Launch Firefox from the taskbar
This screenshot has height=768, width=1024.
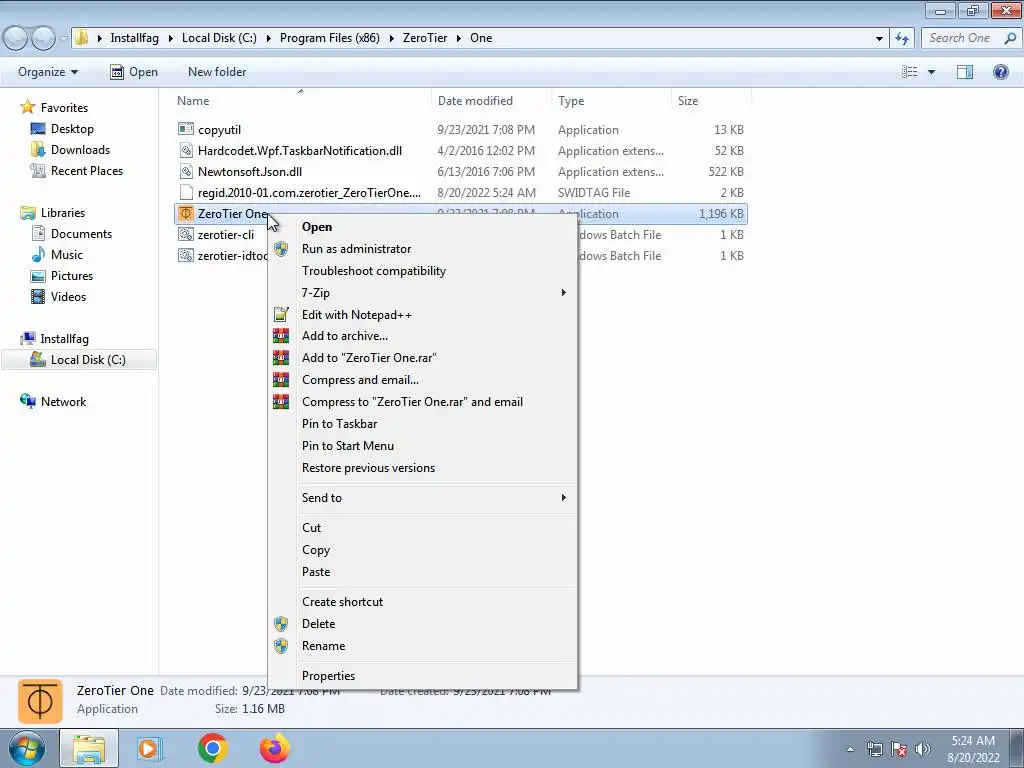(x=274, y=748)
